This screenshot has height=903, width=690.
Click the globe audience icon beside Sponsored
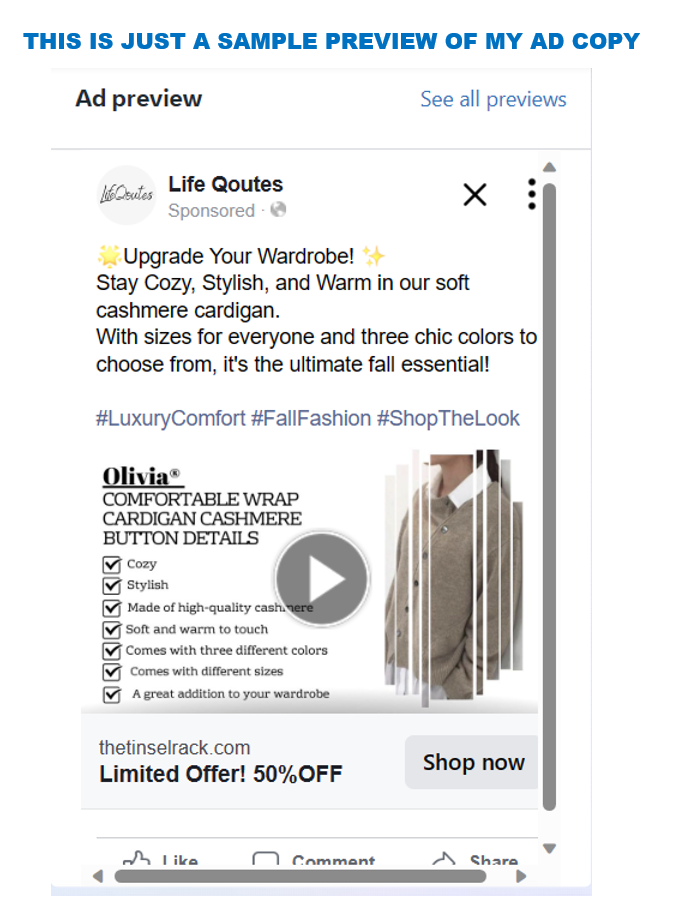278,210
